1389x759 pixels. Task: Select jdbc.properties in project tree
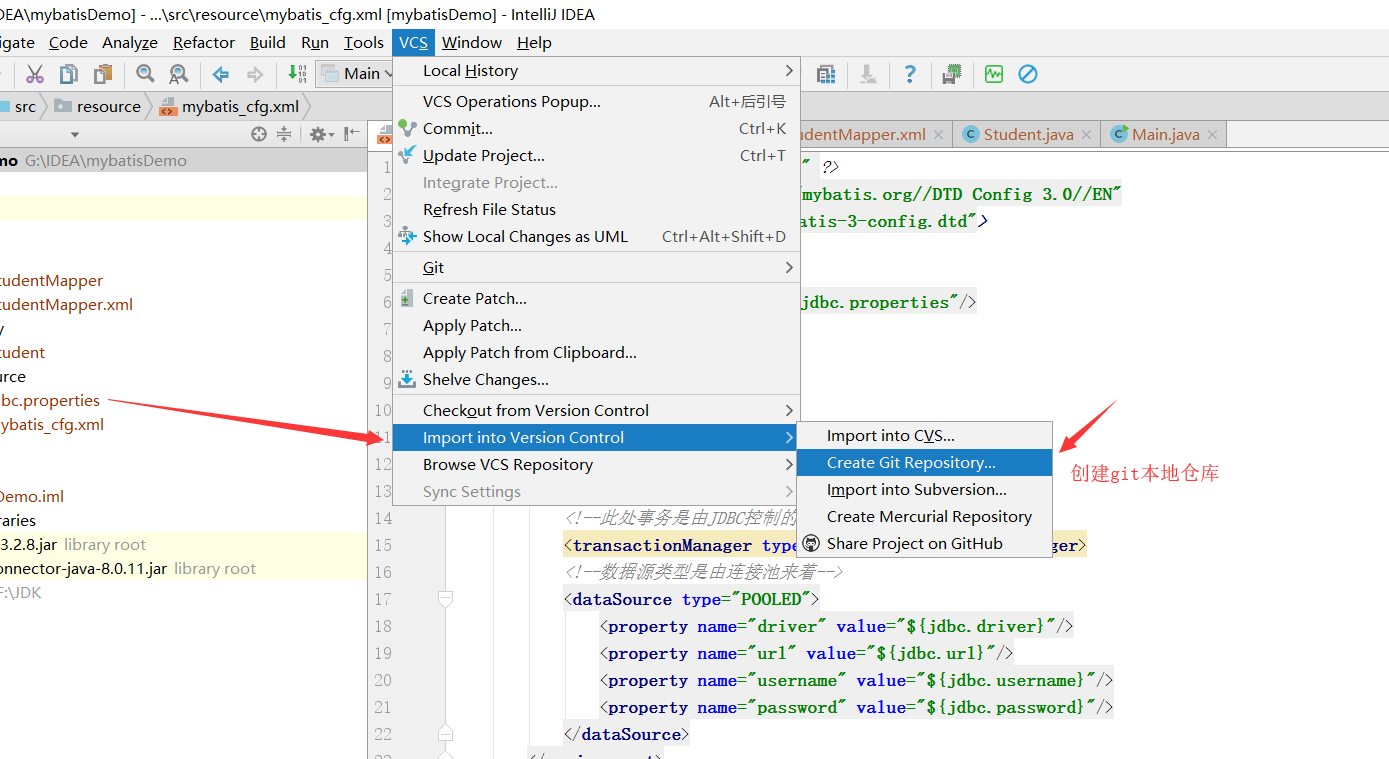pos(50,401)
